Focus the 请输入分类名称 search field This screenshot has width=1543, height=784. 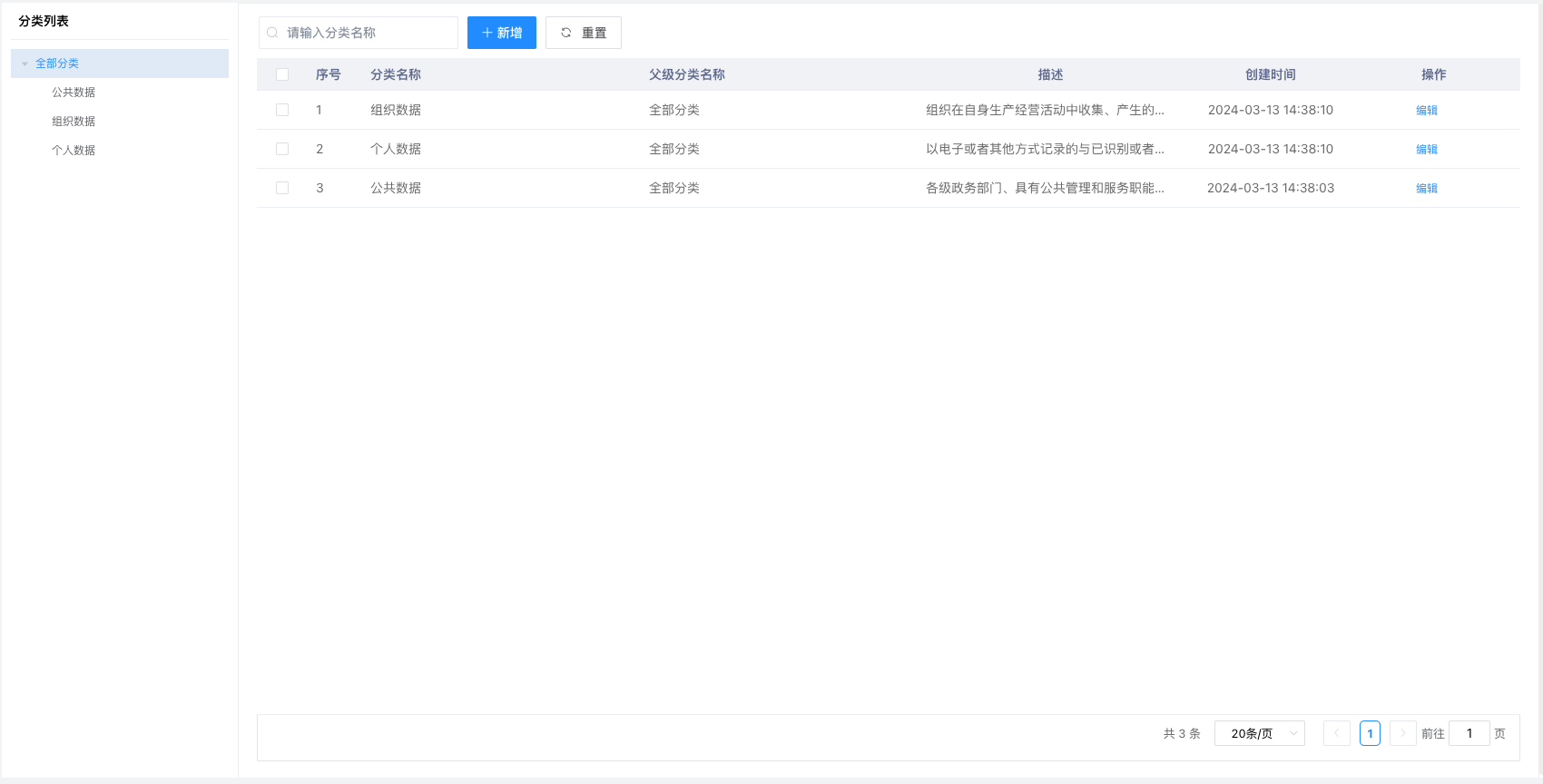coord(368,33)
